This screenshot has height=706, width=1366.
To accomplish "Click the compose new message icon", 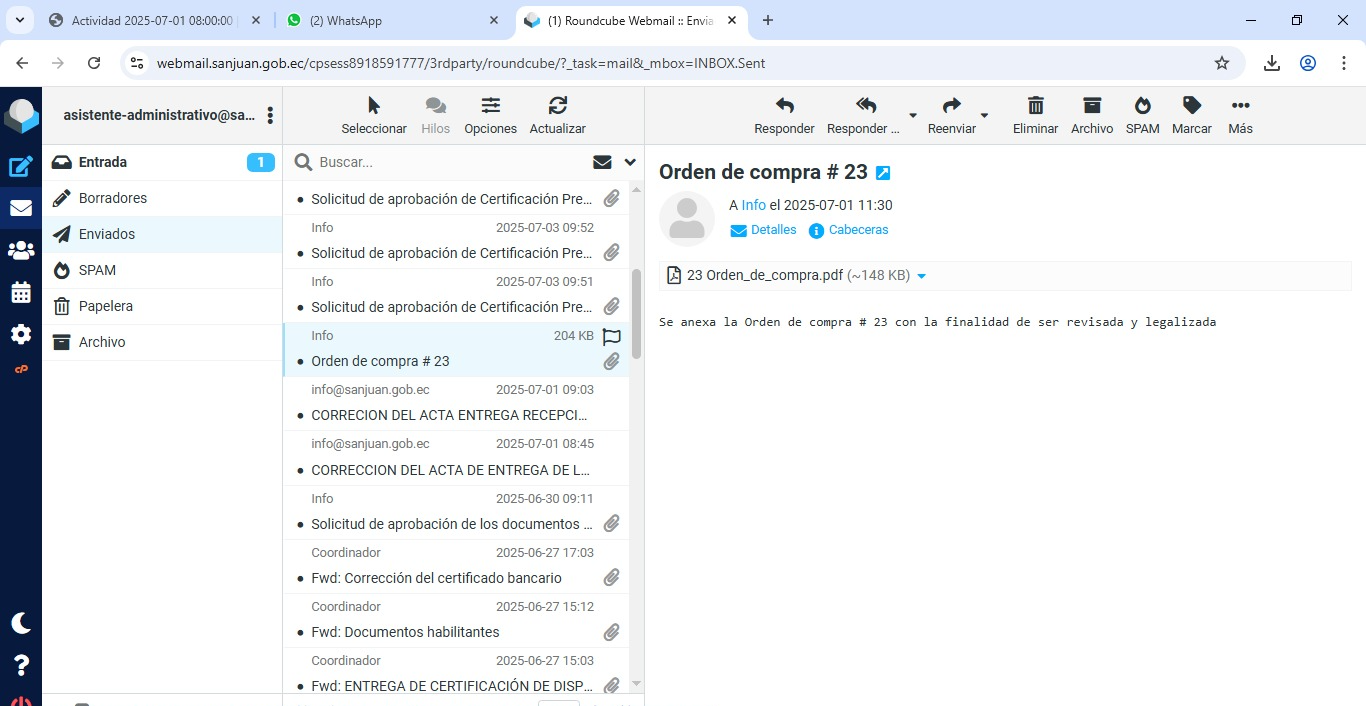I will coord(21,167).
